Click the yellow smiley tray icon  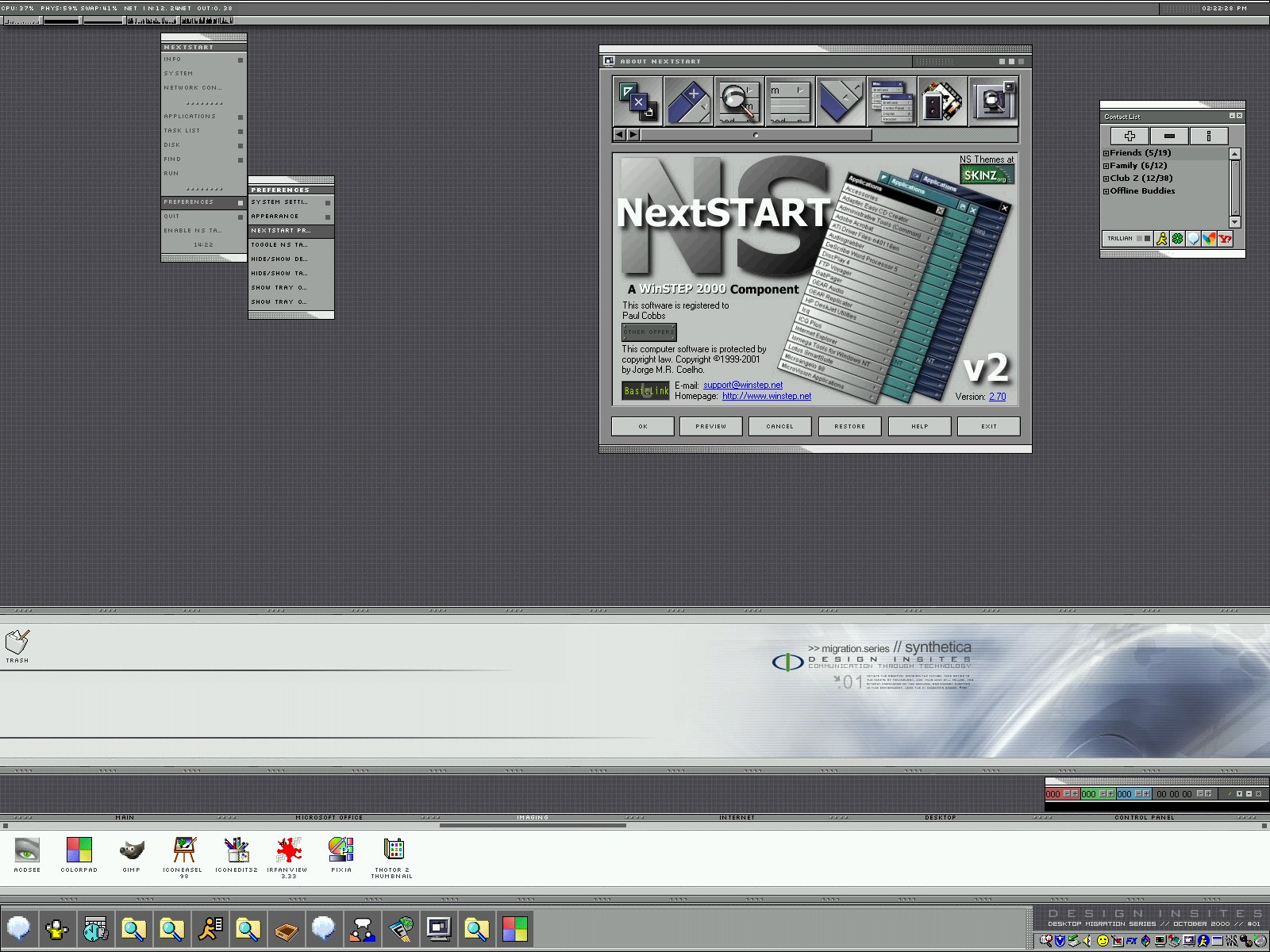click(x=1103, y=940)
